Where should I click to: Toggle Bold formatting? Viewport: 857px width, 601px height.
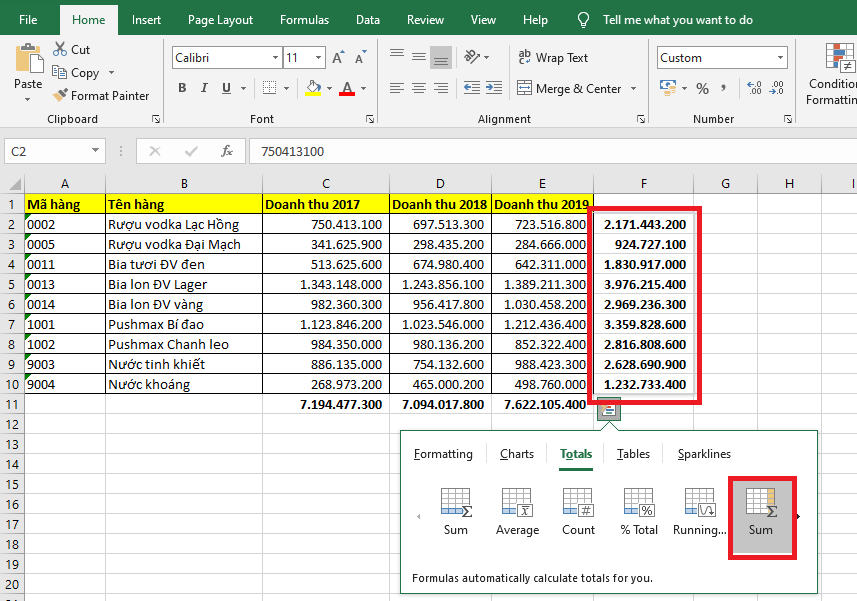(x=182, y=88)
